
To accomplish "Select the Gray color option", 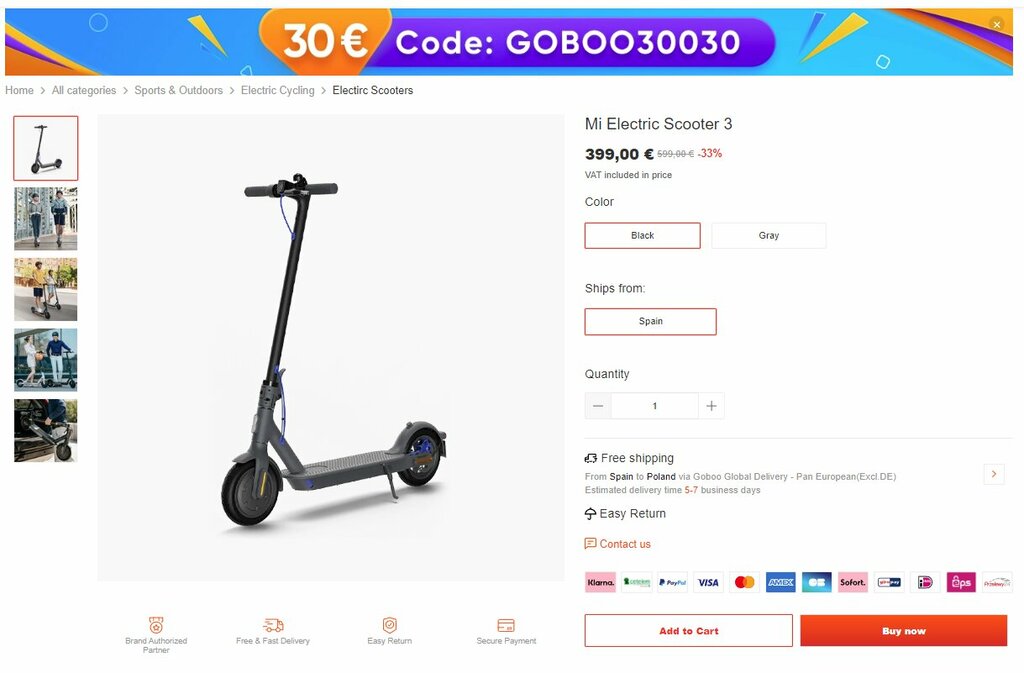I will tap(769, 236).
